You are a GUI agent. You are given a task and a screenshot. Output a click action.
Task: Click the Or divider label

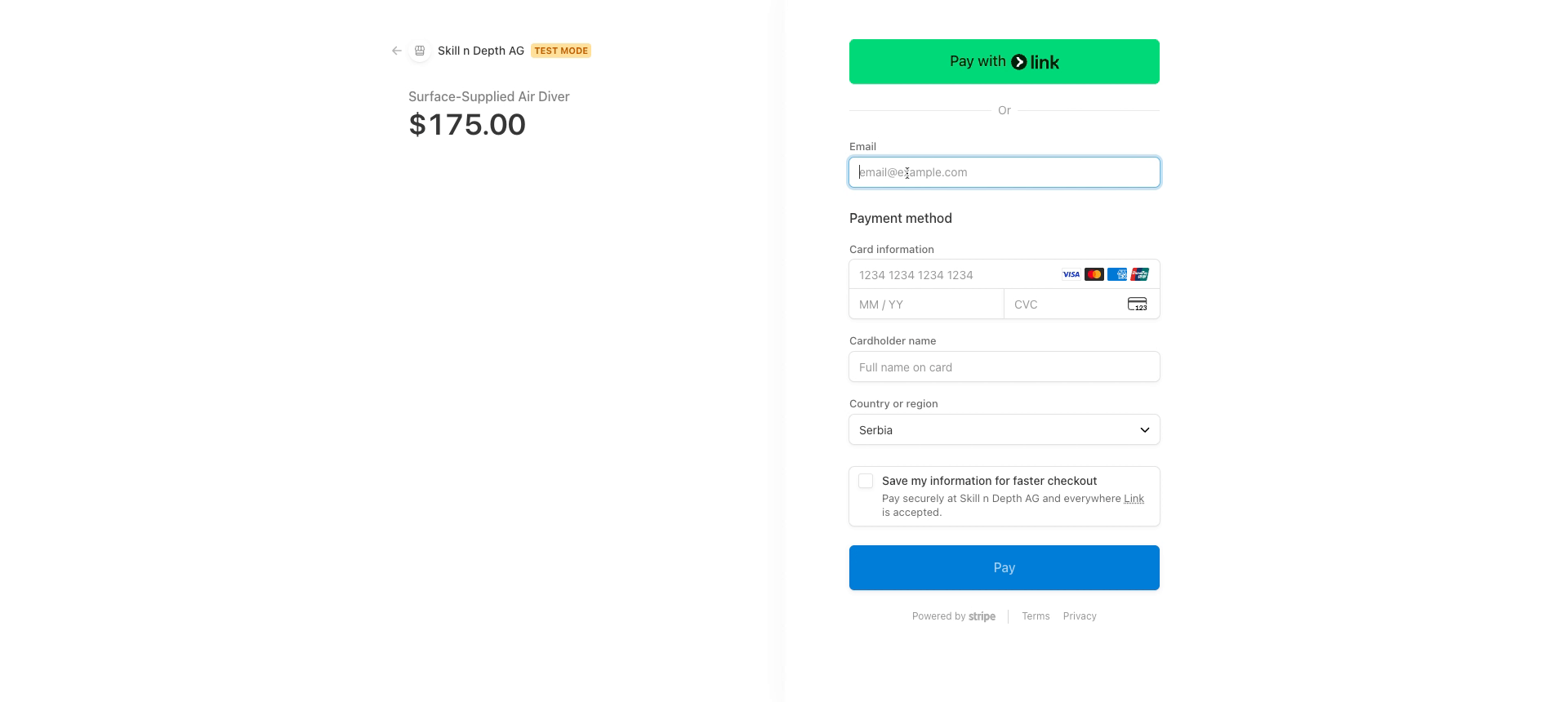[1004, 110]
